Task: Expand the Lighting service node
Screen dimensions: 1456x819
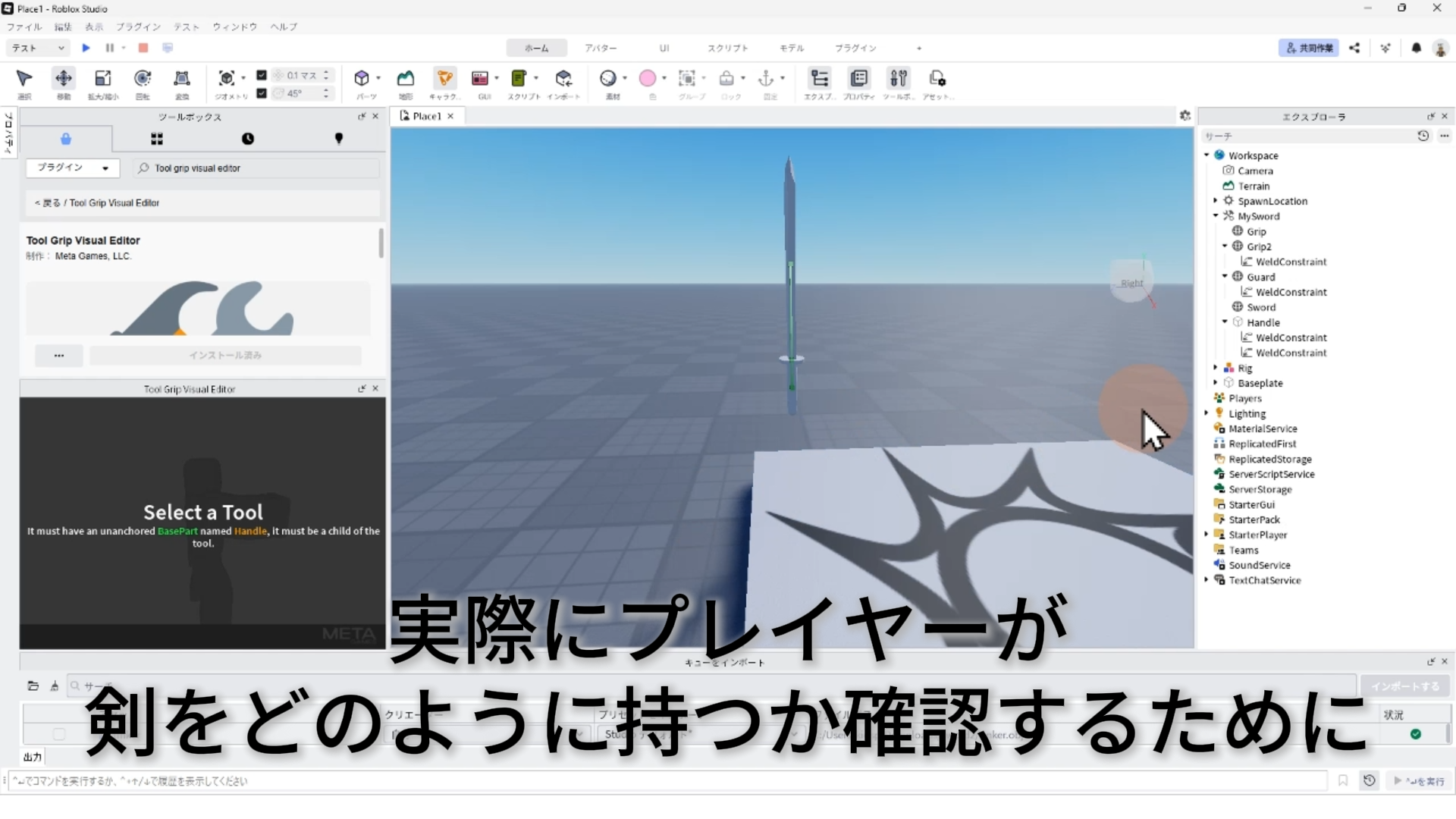Action: (x=1207, y=413)
